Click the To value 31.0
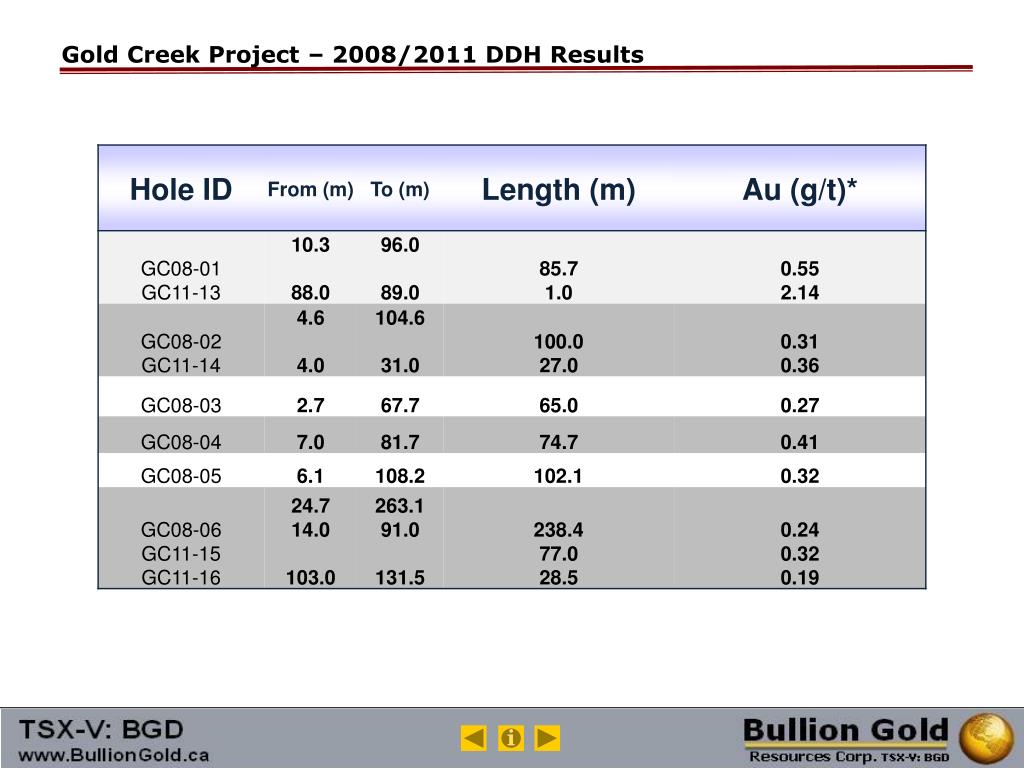 point(400,365)
